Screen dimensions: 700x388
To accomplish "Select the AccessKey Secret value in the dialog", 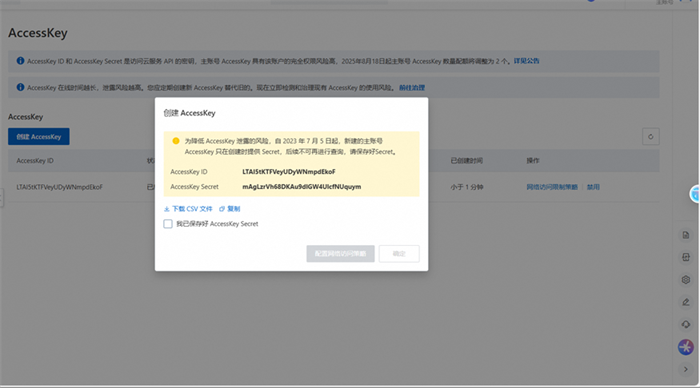I will (302, 187).
